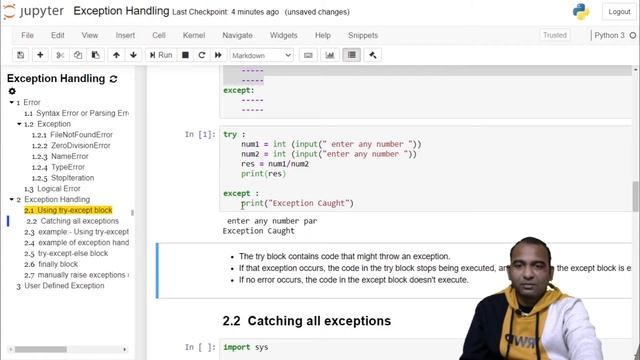Viewport: 640px width, 360px height.
Task: Open the cell type Markdown dropdown
Action: click(262, 55)
